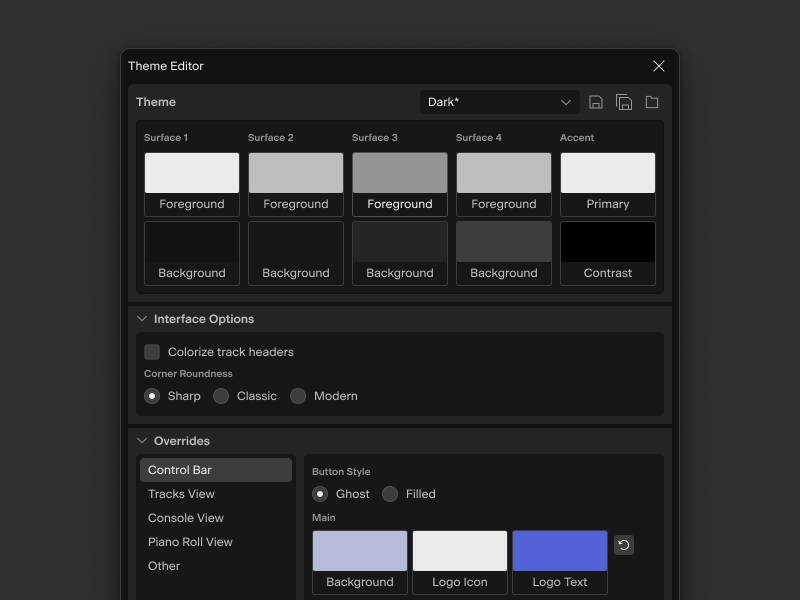
Task: Edit Accent Primary color swatch
Action: (608, 184)
